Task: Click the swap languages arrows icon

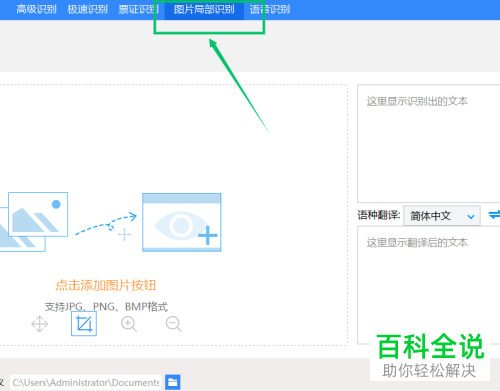Action: click(x=494, y=215)
